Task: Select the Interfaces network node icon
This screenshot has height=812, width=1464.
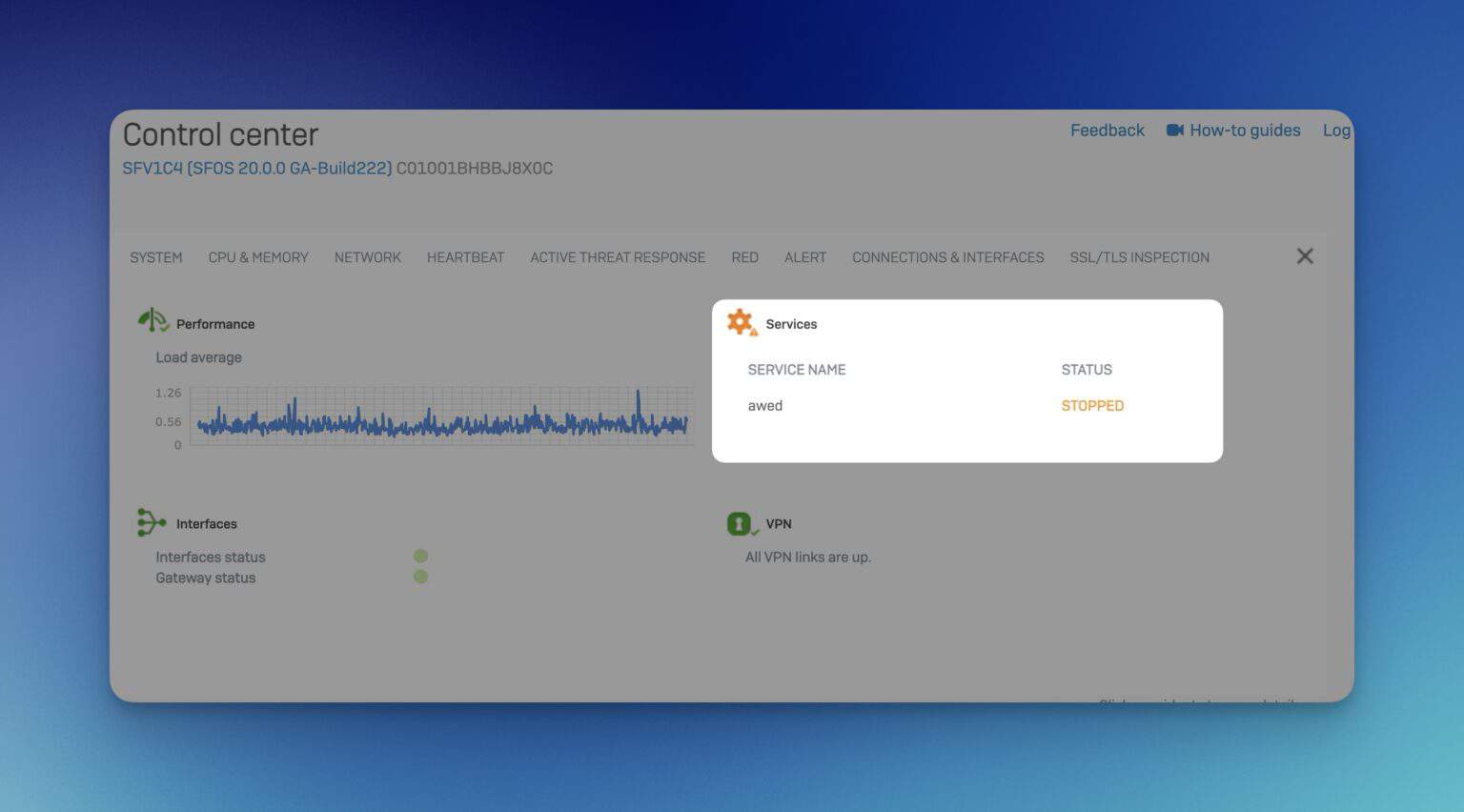Action: pyautogui.click(x=151, y=521)
